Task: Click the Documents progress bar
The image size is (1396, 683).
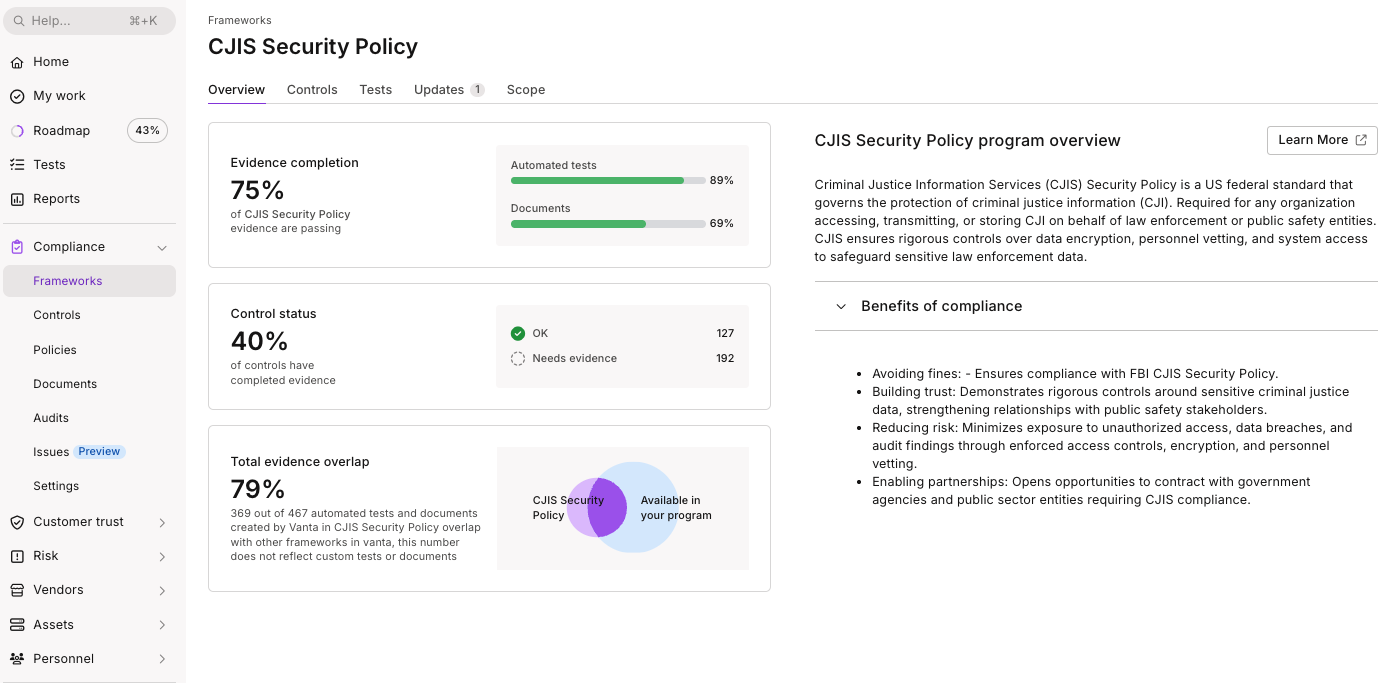Action: (608, 224)
